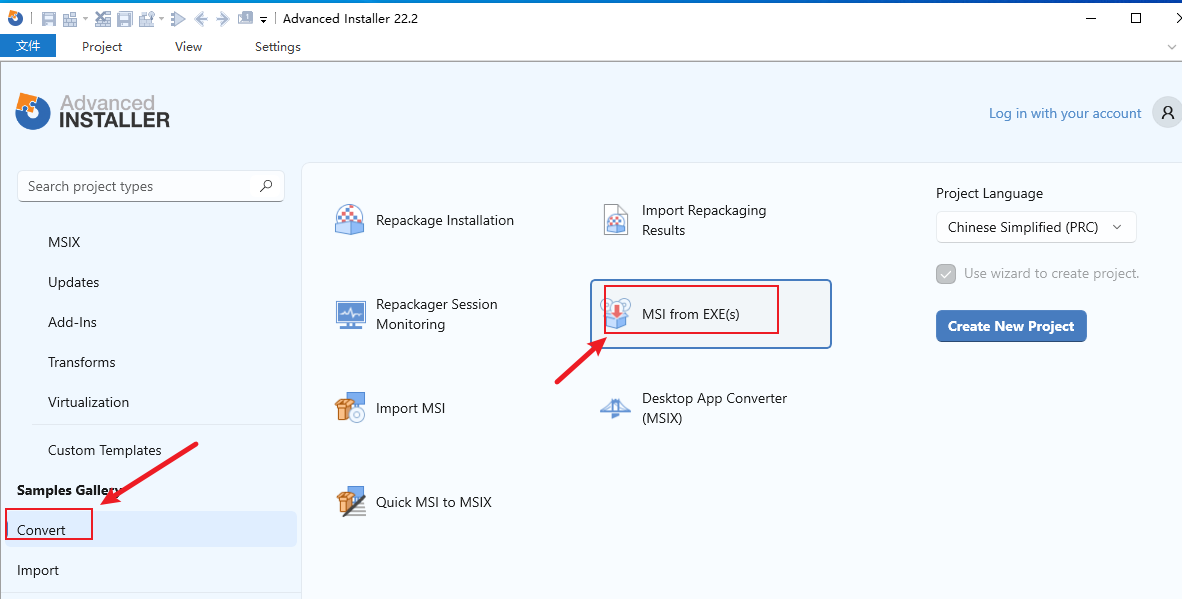Click the Save floppy-disk icon in quick access toolbar
The image size is (1182, 599).
[x=49, y=19]
